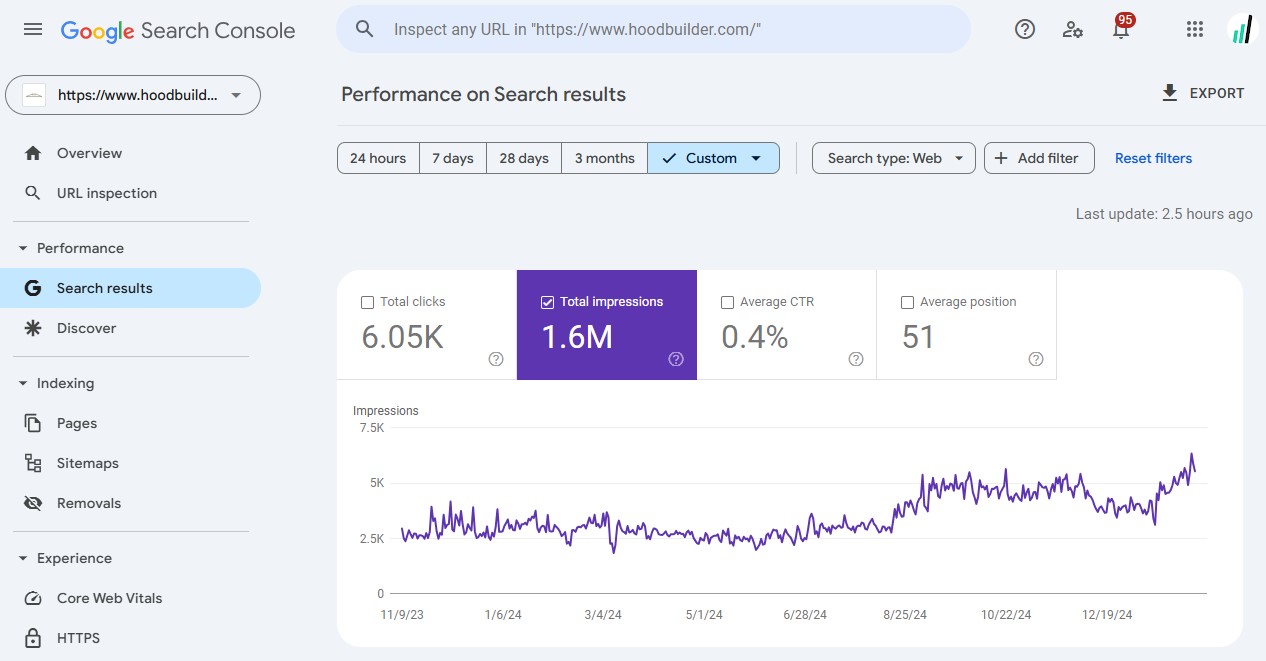Open the property selector dropdown
1266x661 pixels.
coord(133,96)
